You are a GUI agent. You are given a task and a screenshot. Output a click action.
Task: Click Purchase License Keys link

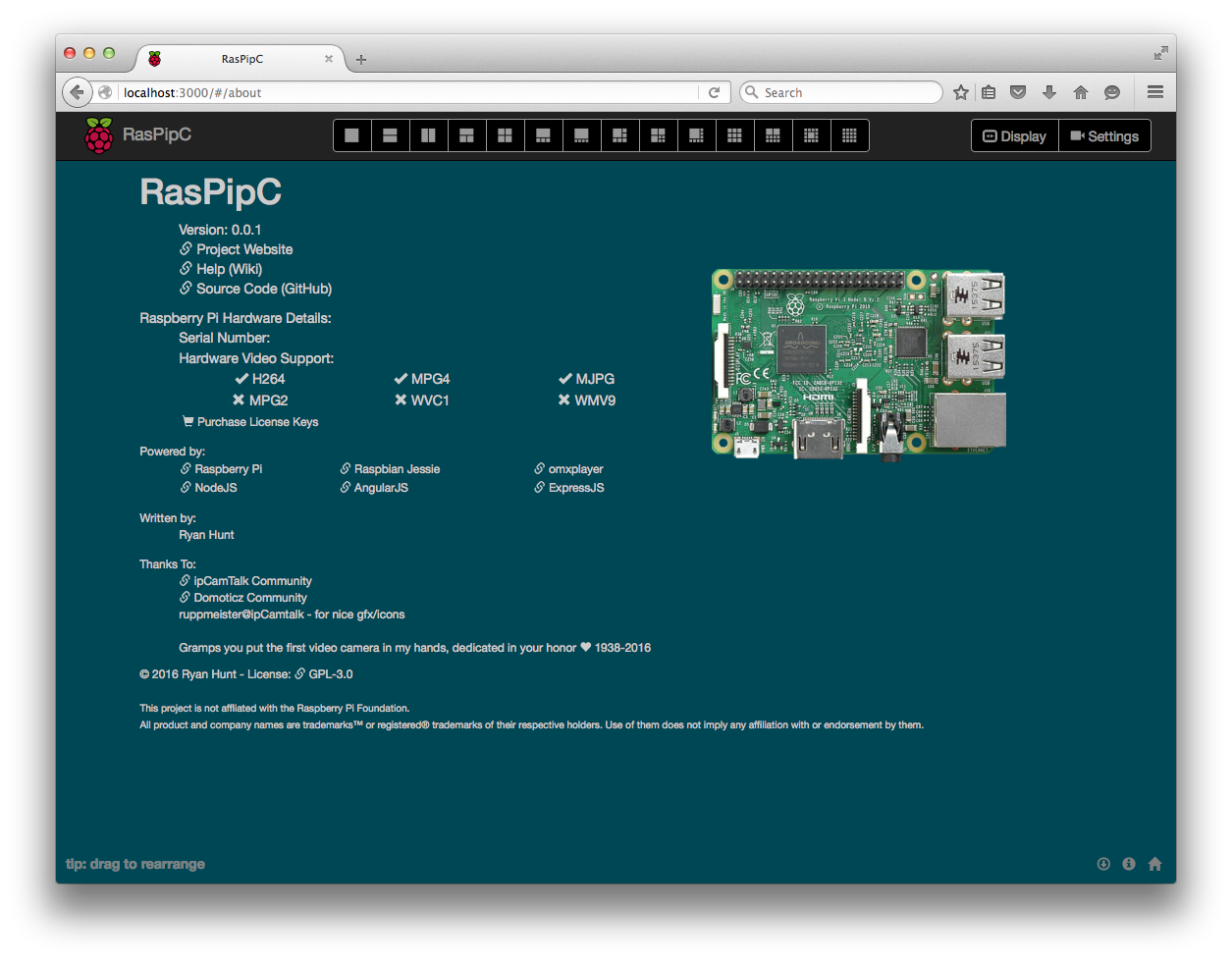point(250,422)
